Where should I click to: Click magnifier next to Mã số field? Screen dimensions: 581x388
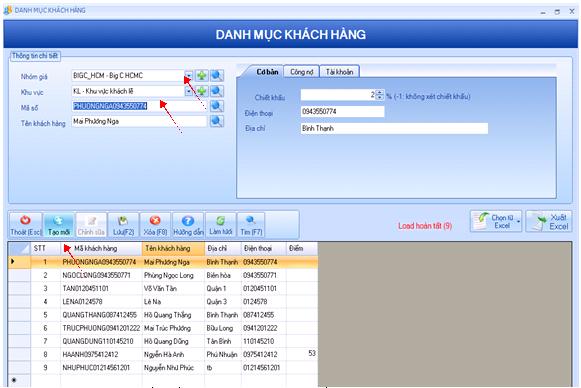pyautogui.click(x=217, y=106)
